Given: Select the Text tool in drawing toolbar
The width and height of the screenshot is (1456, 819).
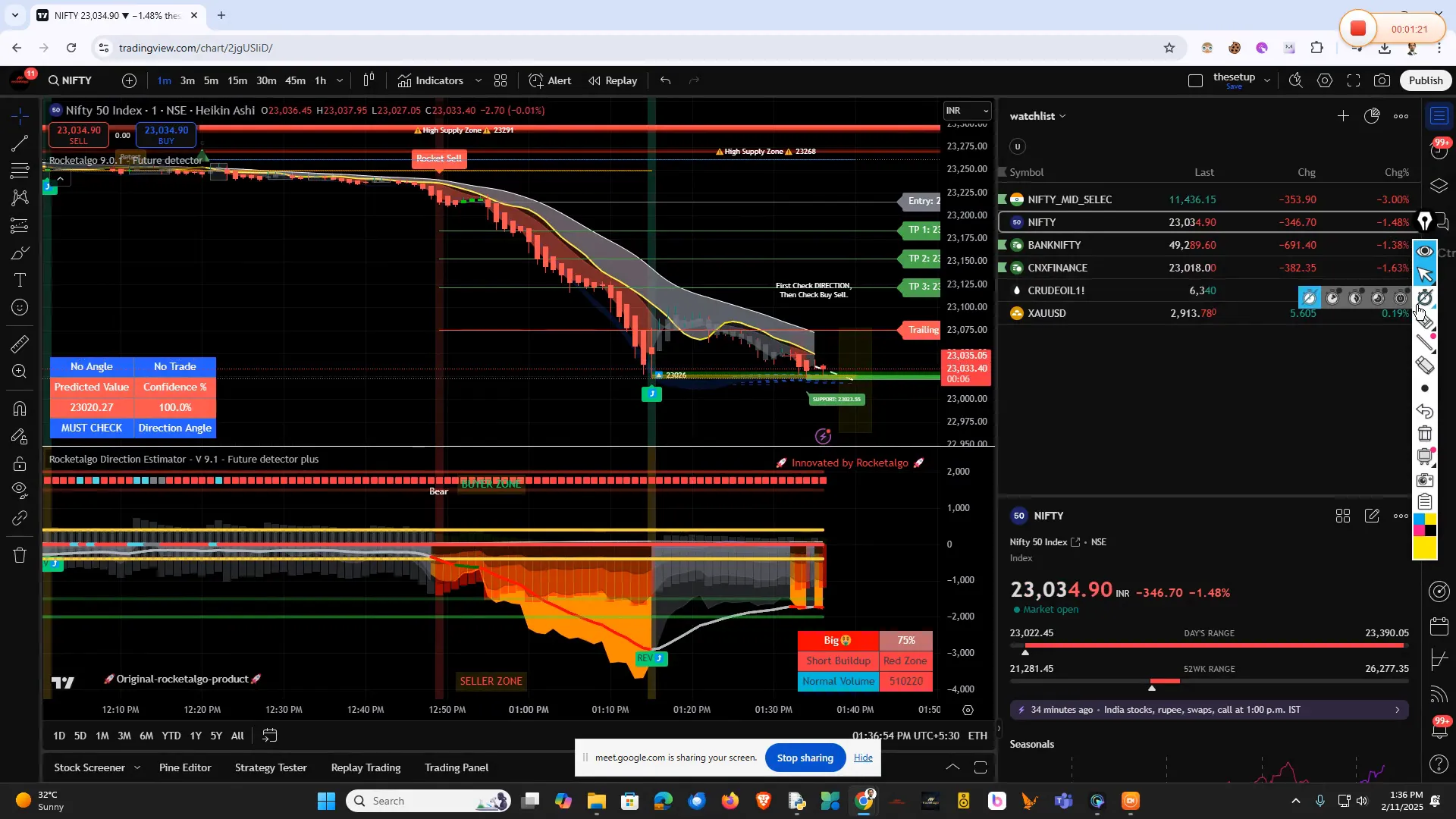Looking at the screenshot, I should 19,280.
